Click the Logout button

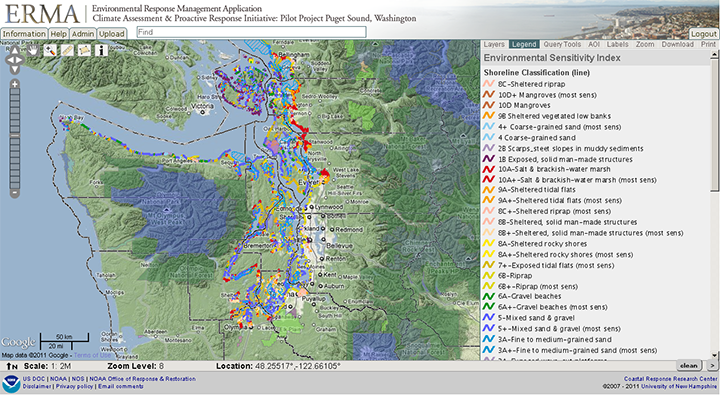click(x=703, y=34)
